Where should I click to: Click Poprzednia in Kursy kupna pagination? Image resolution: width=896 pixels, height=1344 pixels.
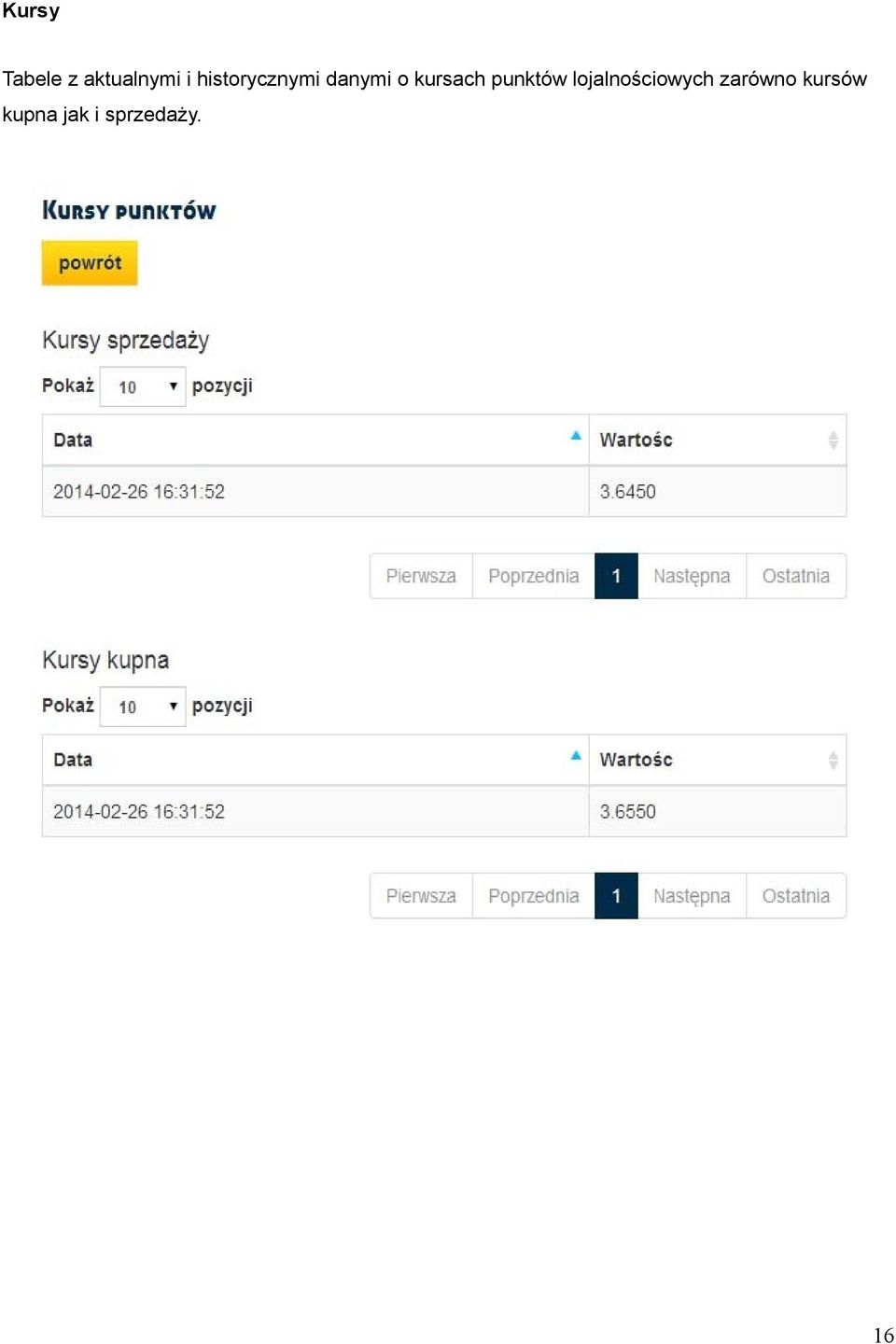pyautogui.click(x=534, y=896)
